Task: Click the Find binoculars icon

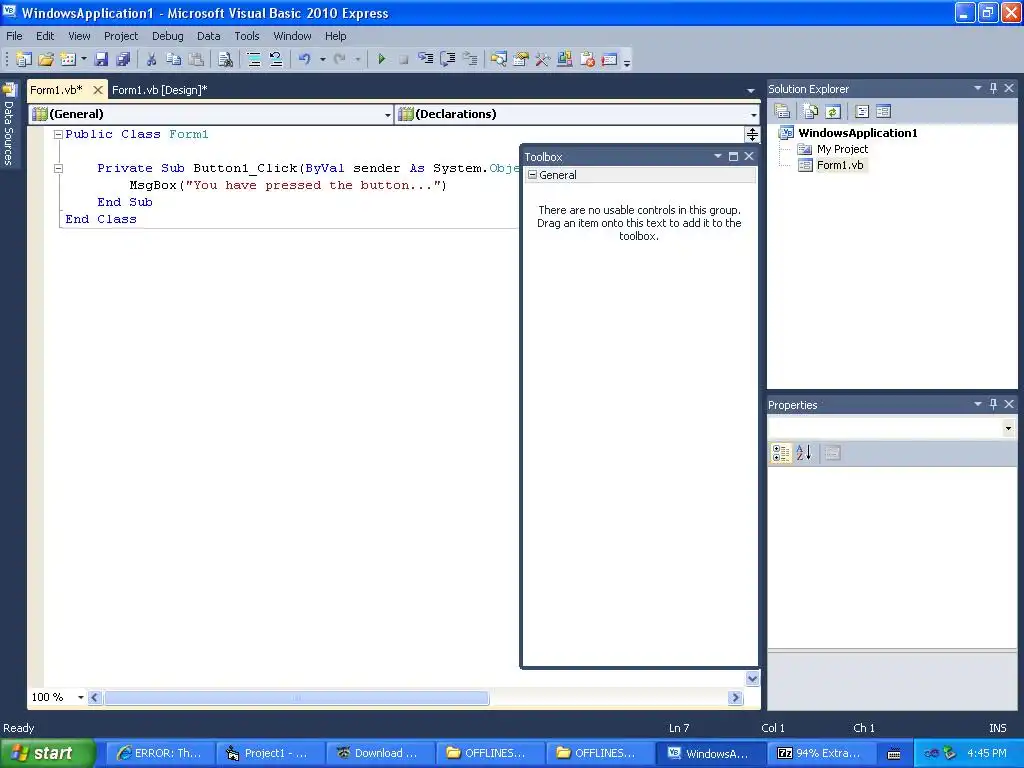Action: 225,59
